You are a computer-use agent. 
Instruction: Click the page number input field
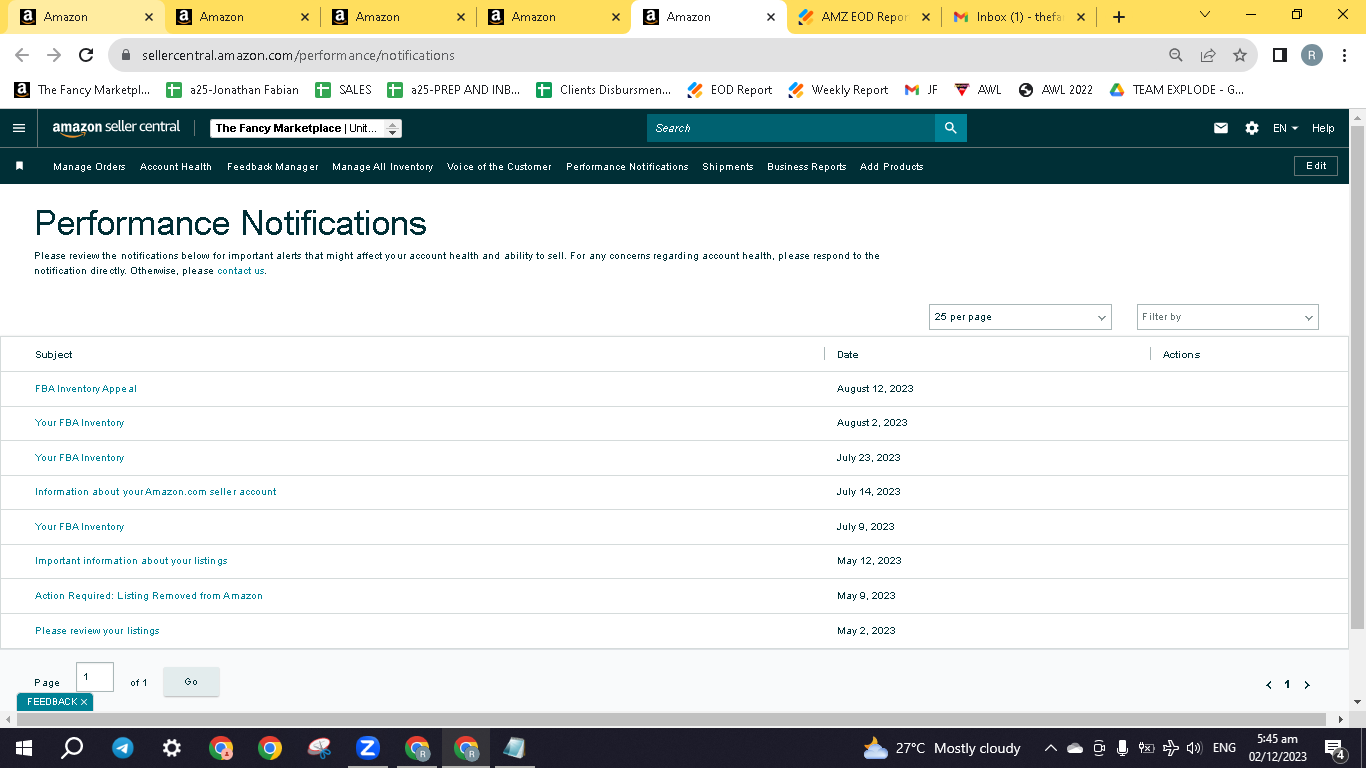coord(95,677)
